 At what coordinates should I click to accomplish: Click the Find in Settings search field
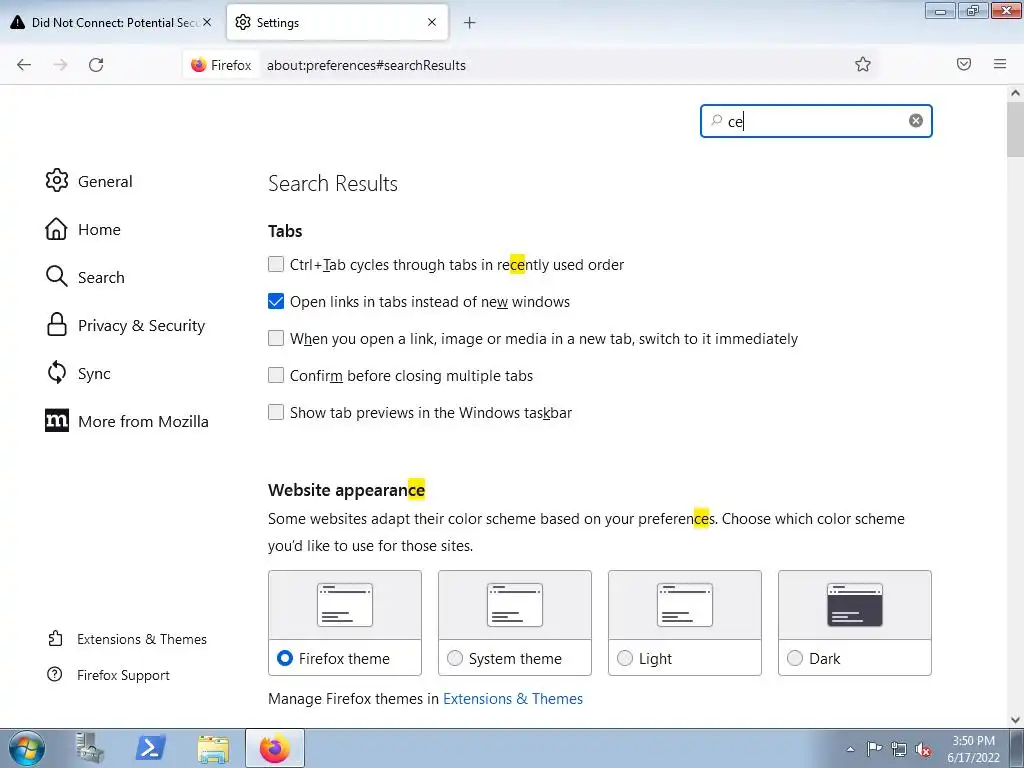point(816,121)
